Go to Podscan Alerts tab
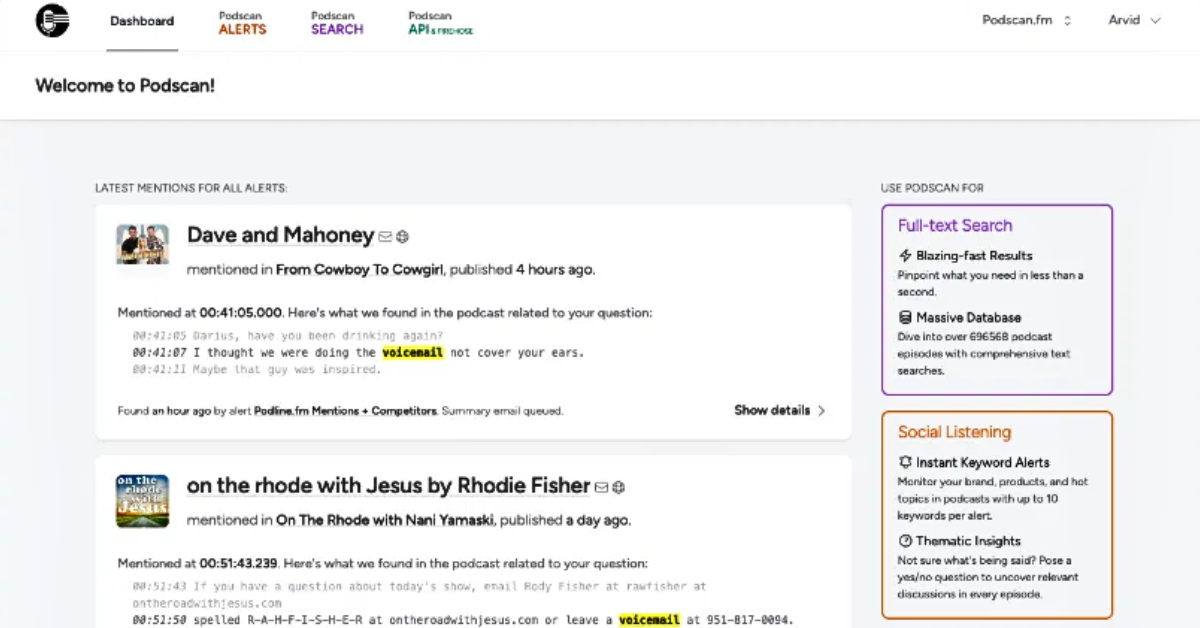This screenshot has width=1200, height=628. click(243, 23)
